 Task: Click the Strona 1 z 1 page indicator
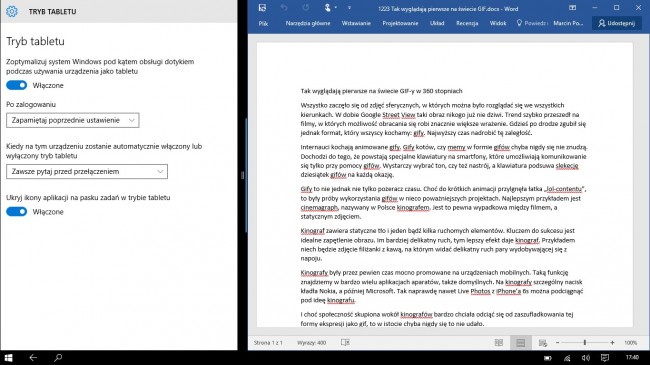tap(268, 343)
